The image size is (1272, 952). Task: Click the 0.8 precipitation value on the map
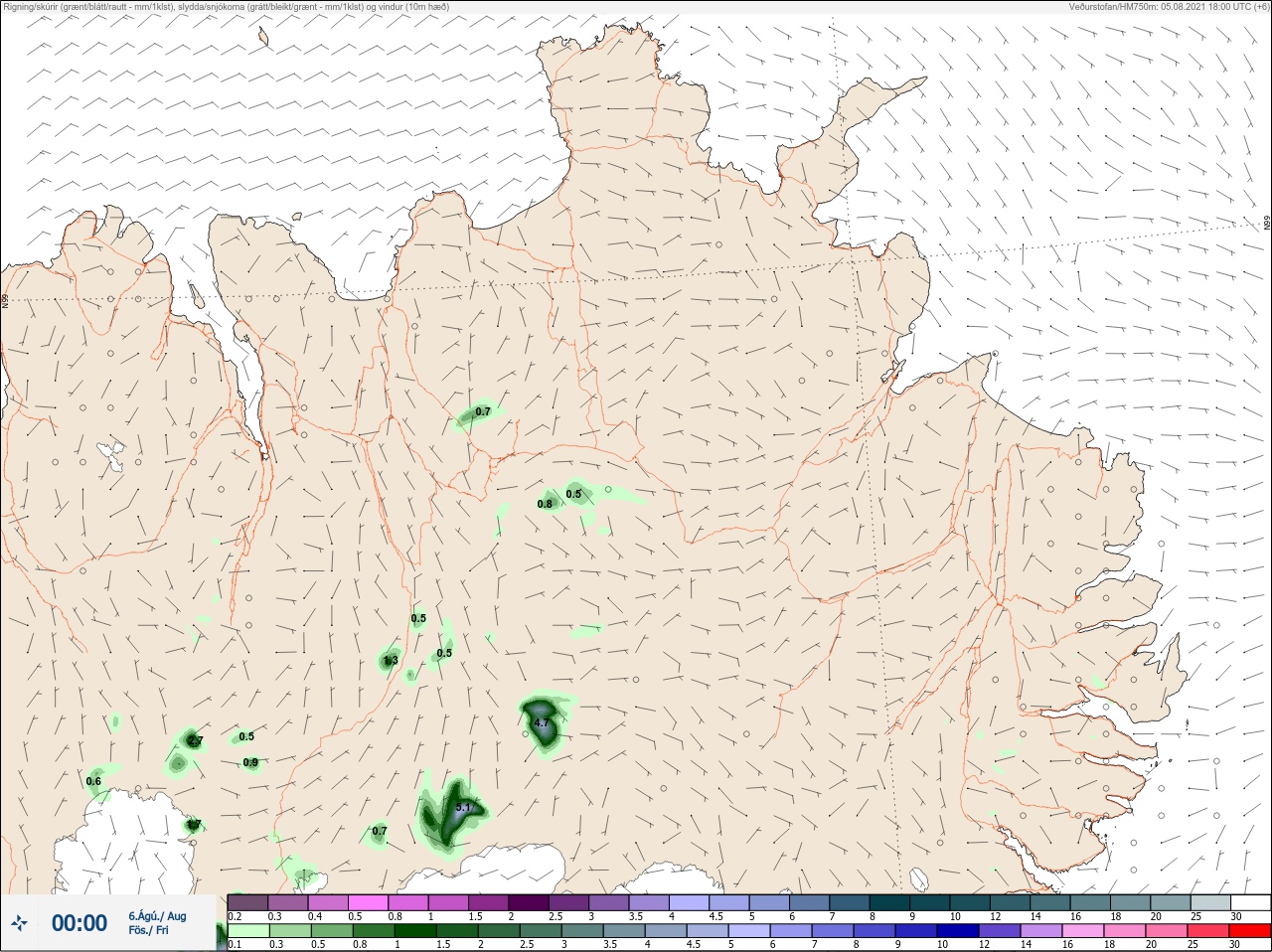(545, 504)
